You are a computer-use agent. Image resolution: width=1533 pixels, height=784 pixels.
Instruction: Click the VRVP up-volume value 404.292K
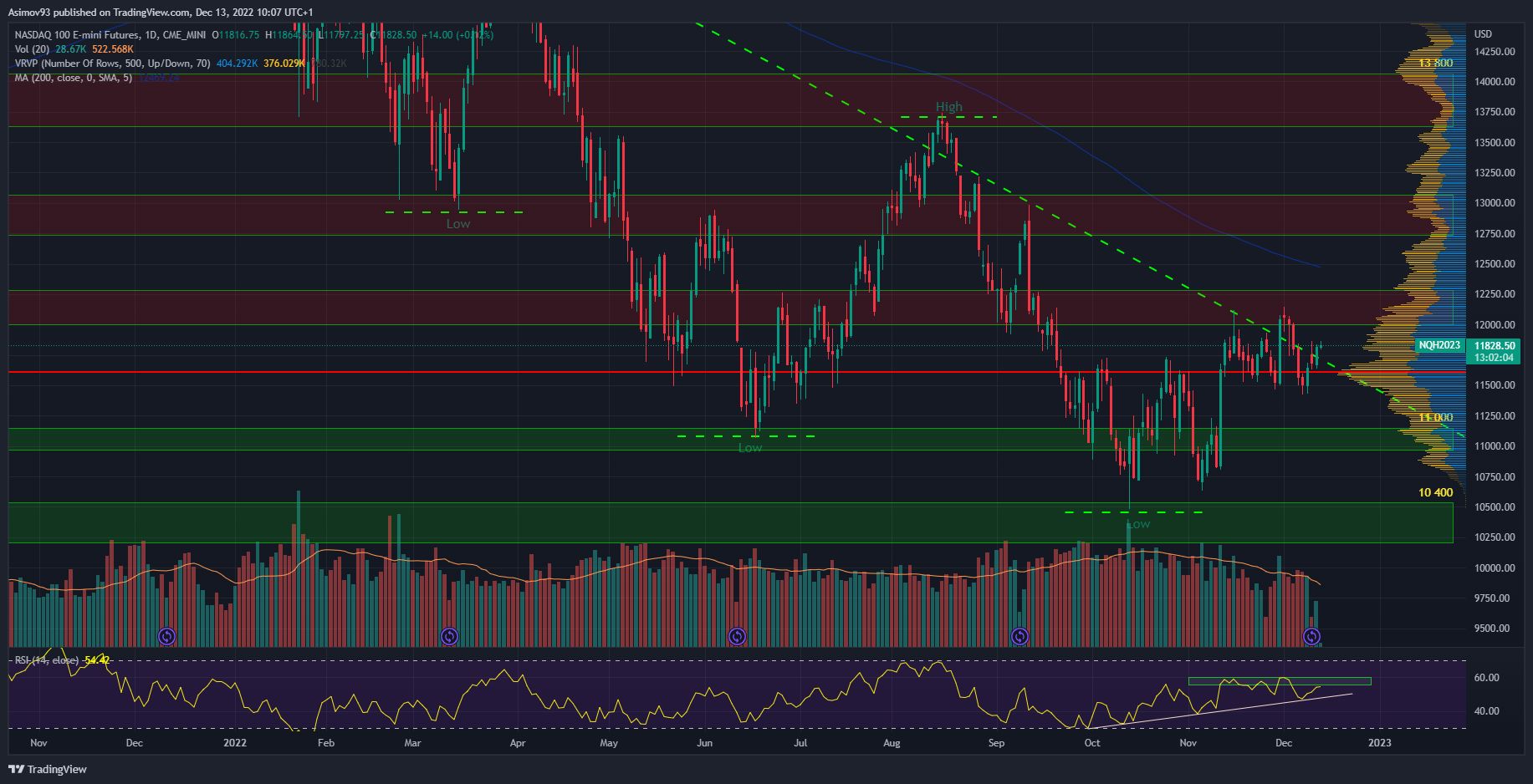point(238,64)
